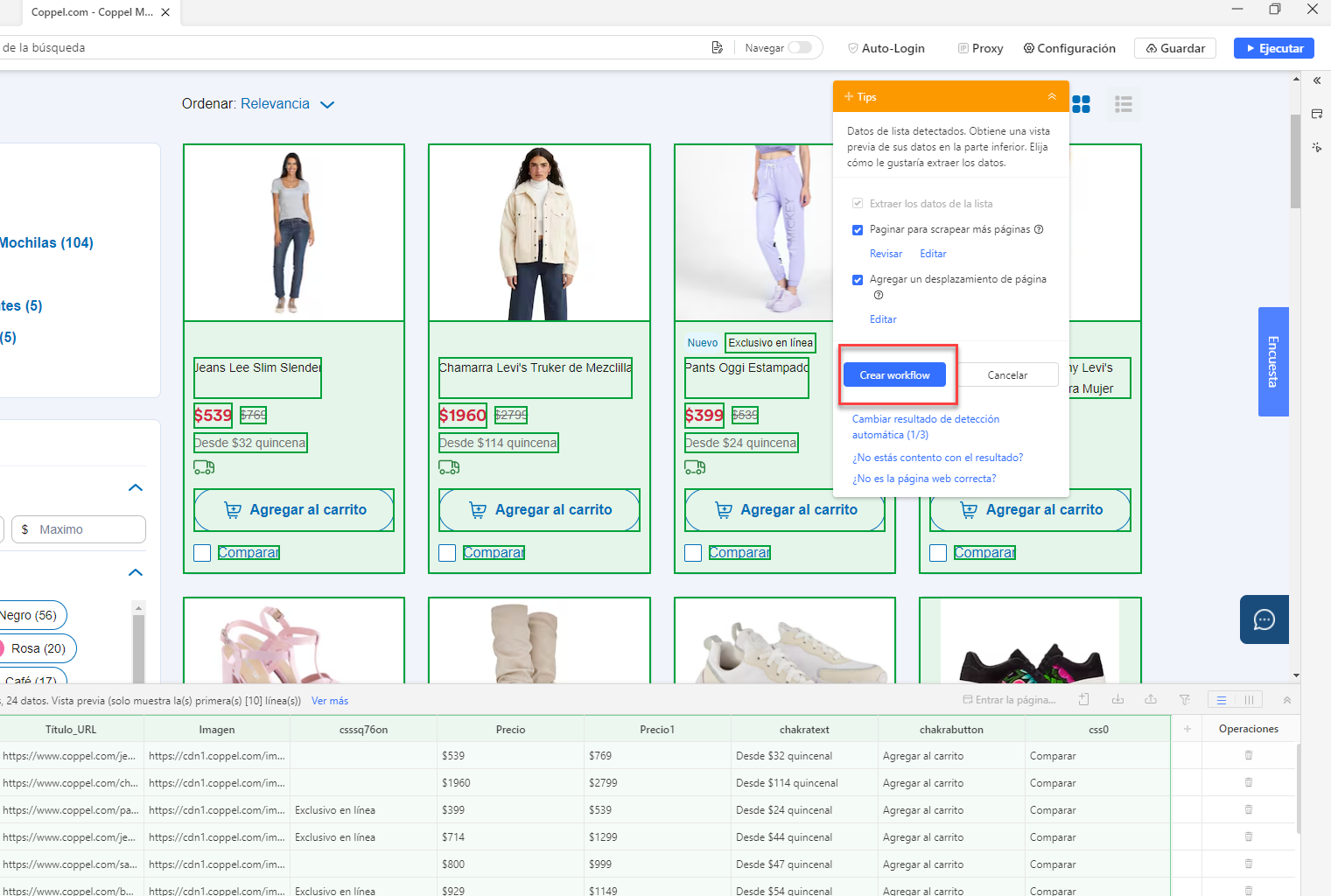Open the chat support bubble icon
The width and height of the screenshot is (1331, 896).
point(1264,619)
